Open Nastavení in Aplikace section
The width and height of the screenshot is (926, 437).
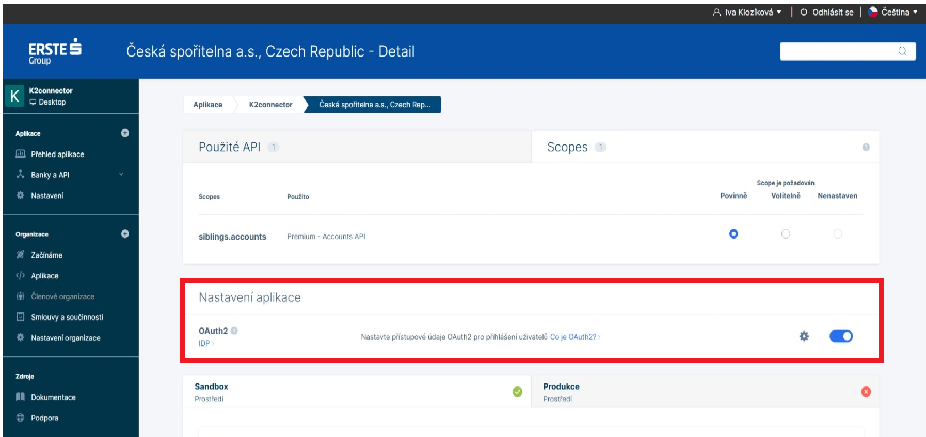(47, 195)
